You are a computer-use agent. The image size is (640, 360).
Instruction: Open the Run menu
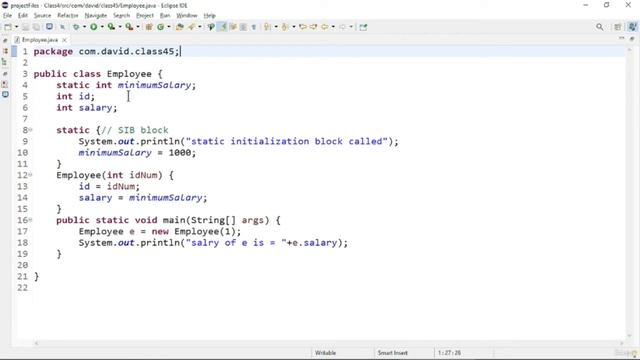(165, 16)
